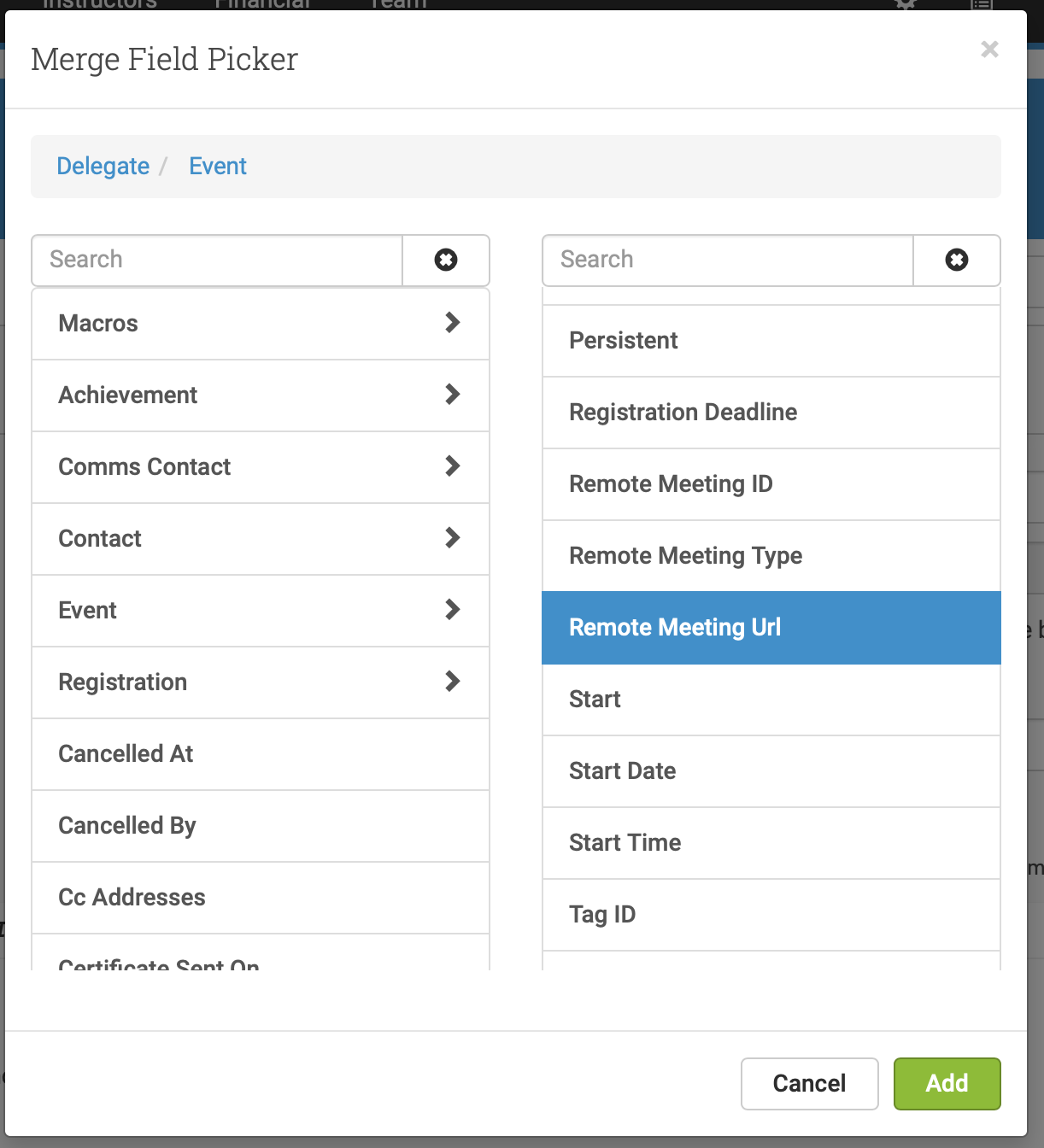
Task: Click the chevron beside Achievement
Action: click(x=453, y=395)
